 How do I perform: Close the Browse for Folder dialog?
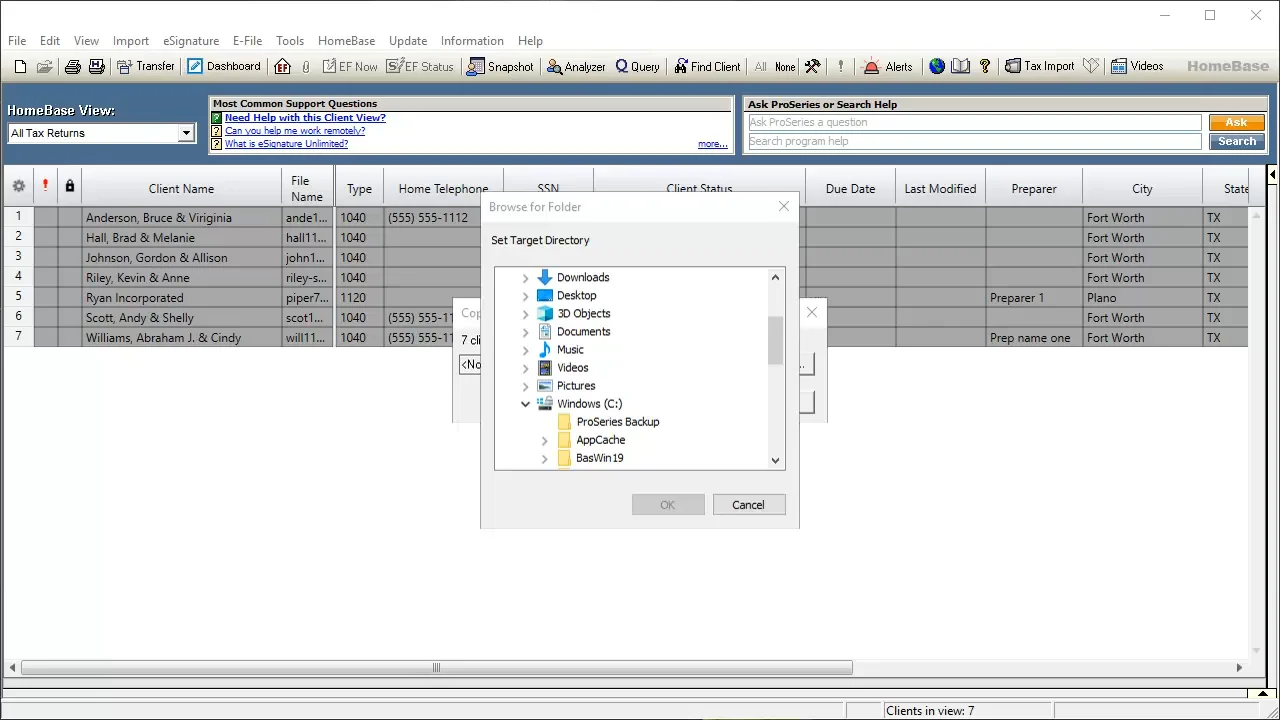coord(784,206)
